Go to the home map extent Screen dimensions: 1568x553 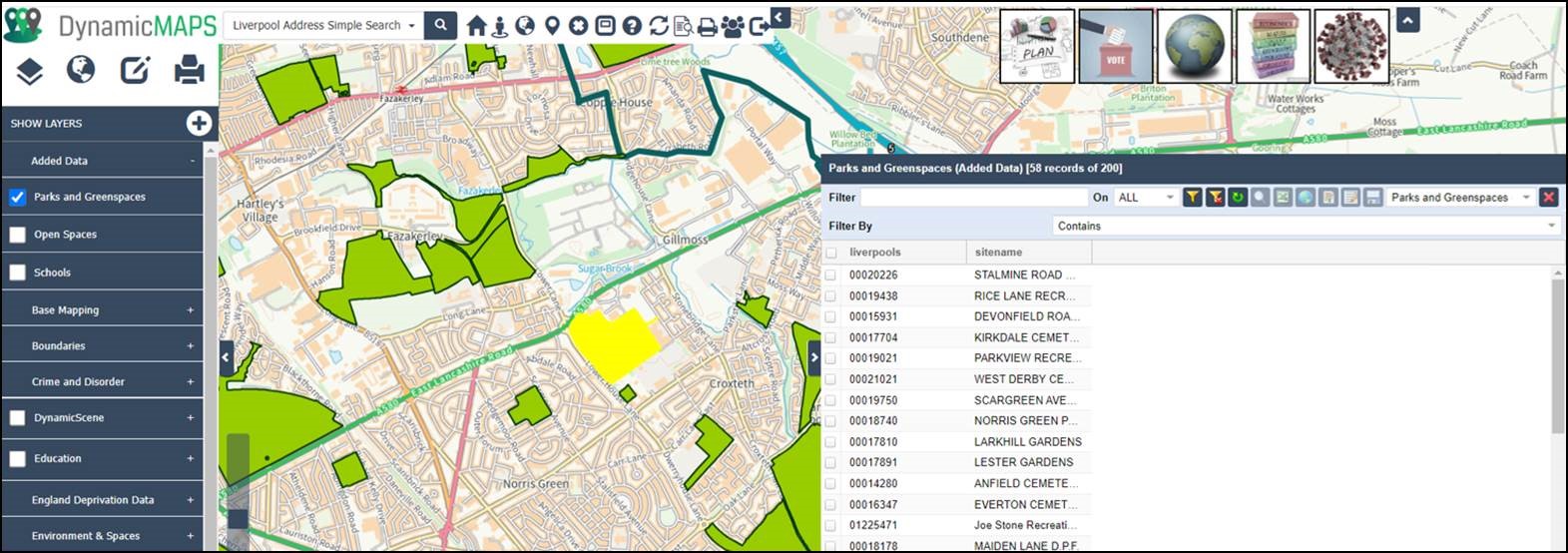476,26
